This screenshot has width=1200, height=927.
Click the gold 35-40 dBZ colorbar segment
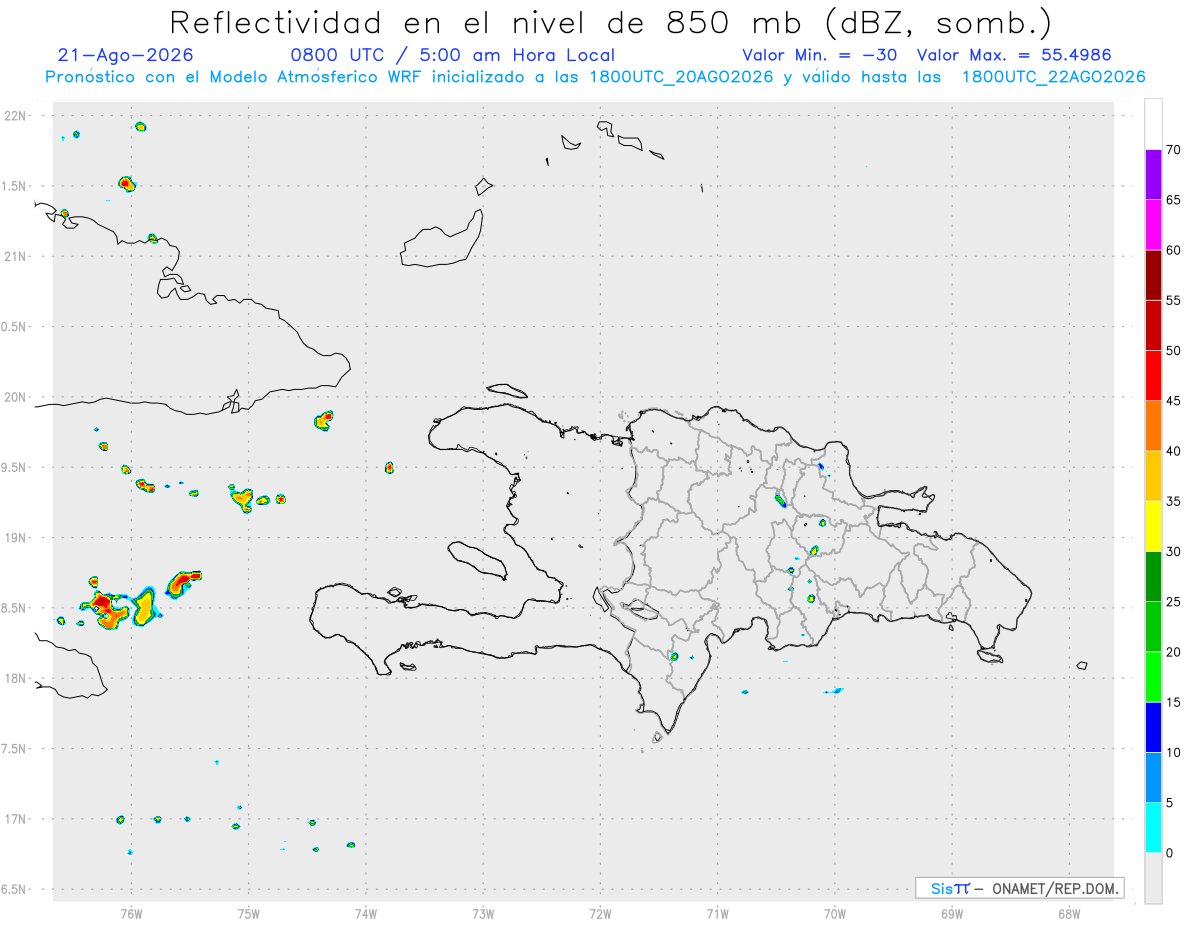click(1153, 476)
